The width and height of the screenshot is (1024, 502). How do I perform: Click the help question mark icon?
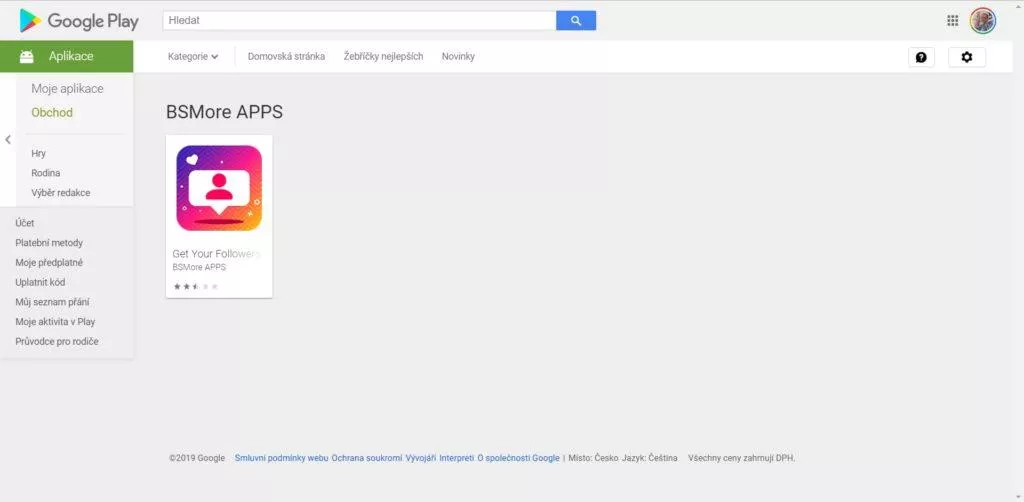tap(921, 57)
